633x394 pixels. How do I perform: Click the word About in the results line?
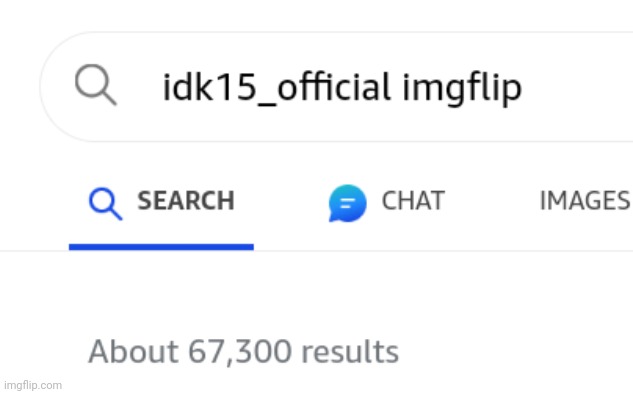[x=133, y=351]
